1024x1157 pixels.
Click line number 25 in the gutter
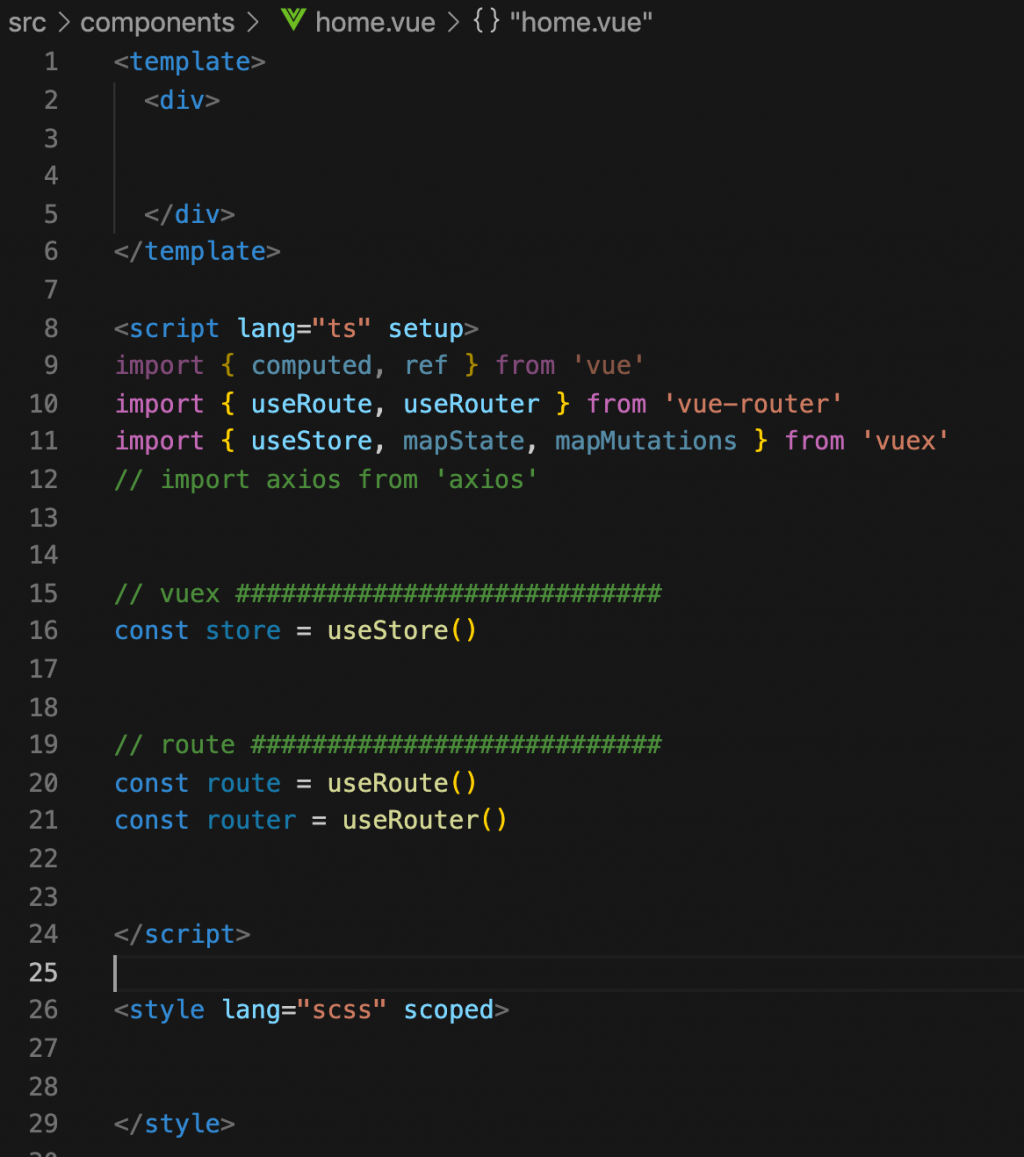[x=44, y=972]
